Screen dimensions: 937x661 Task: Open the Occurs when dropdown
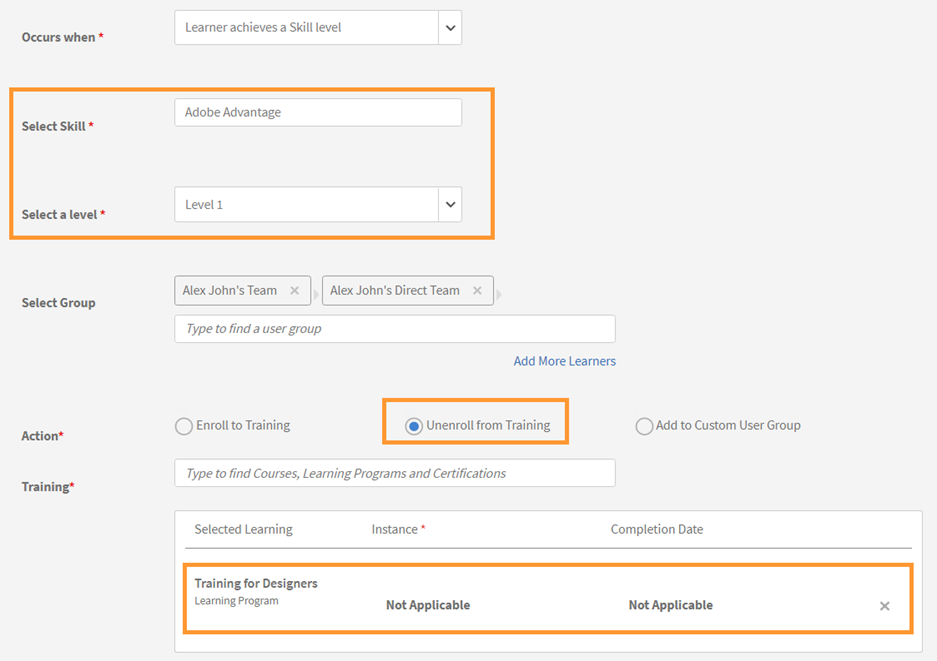tap(450, 28)
